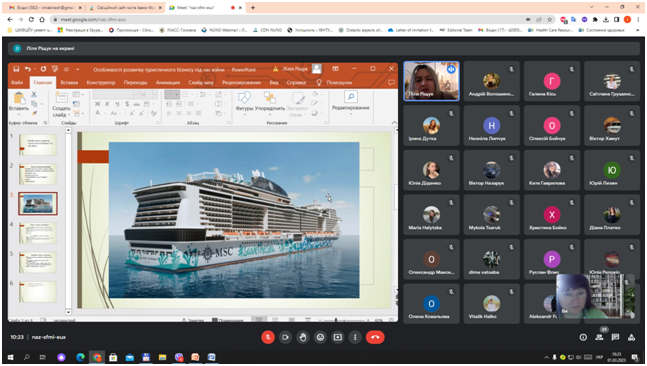Open the emoji reactions button
The image size is (647, 366).
(320, 337)
